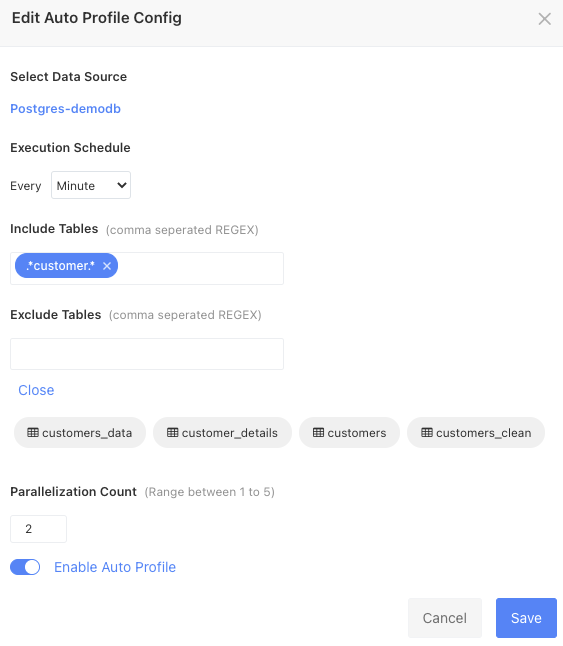Viewport: 563px width, 646px height.
Task: Select the customer_details table chip
Action: pyautogui.click(x=222, y=433)
